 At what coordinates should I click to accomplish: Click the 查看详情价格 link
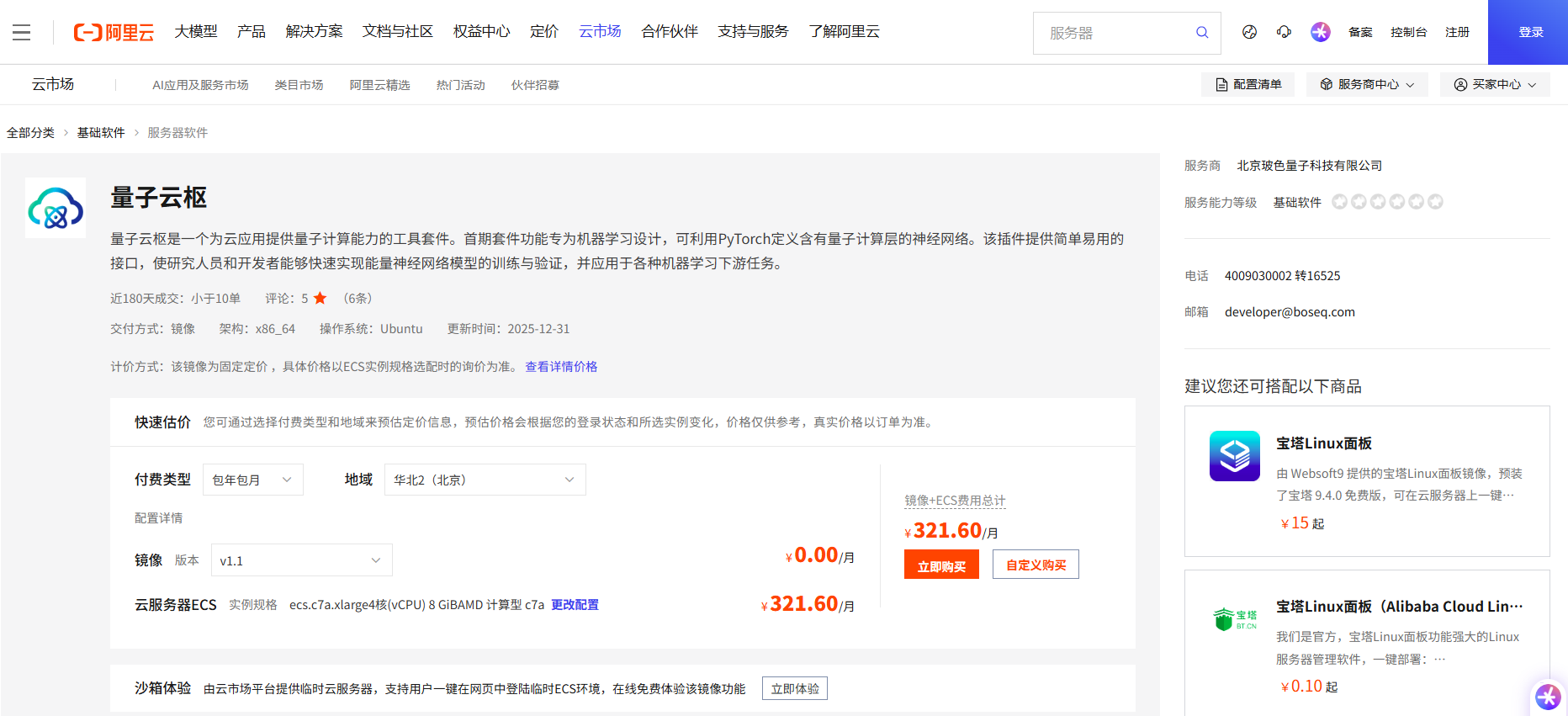[561, 367]
